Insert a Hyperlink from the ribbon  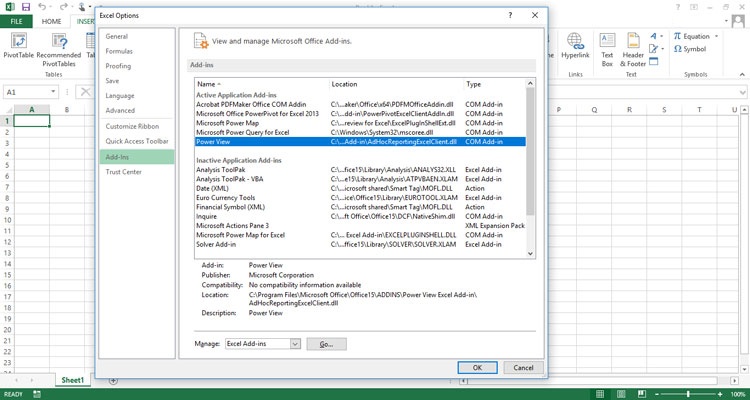[576, 46]
